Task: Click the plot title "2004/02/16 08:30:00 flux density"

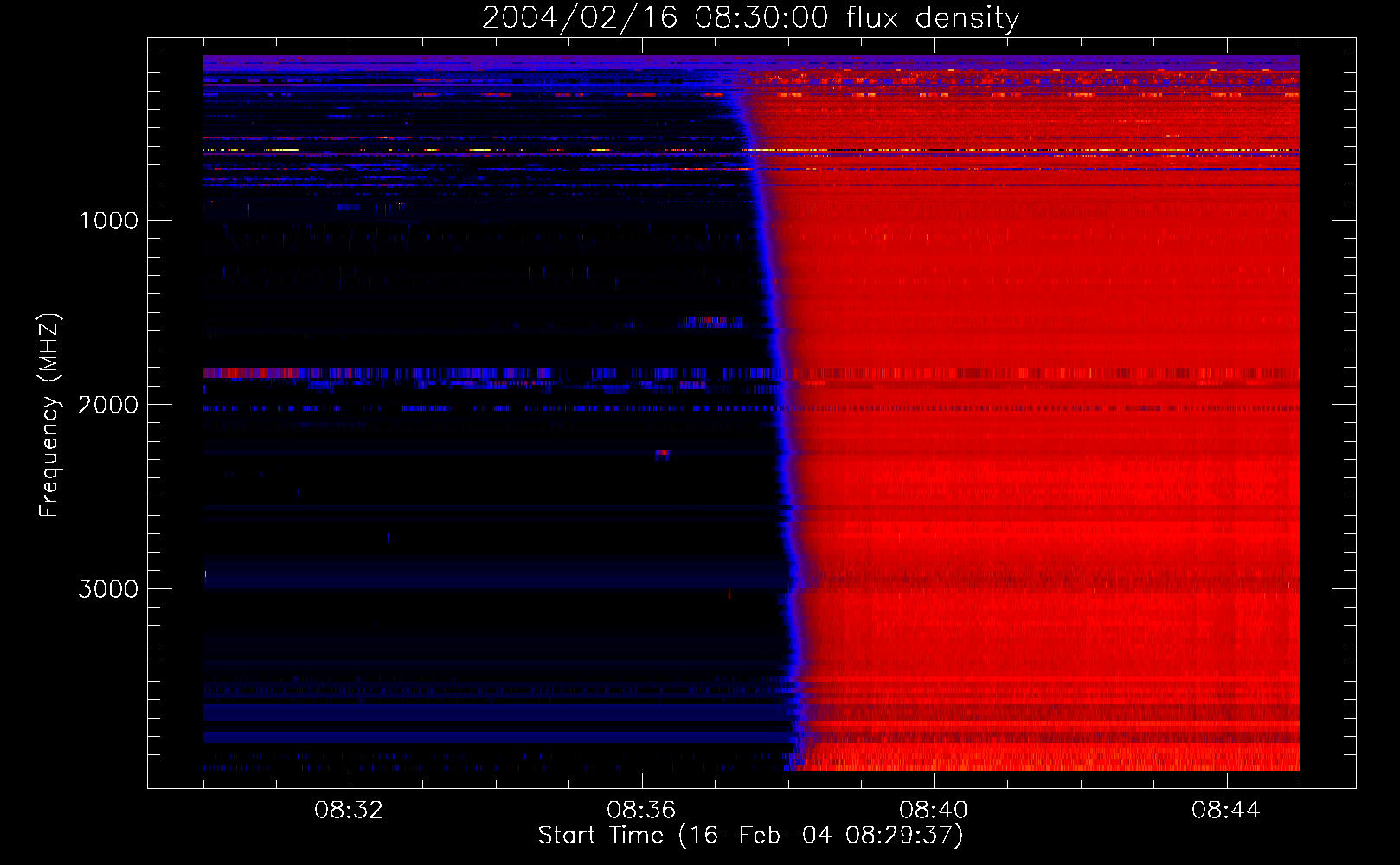Action: pos(750,18)
